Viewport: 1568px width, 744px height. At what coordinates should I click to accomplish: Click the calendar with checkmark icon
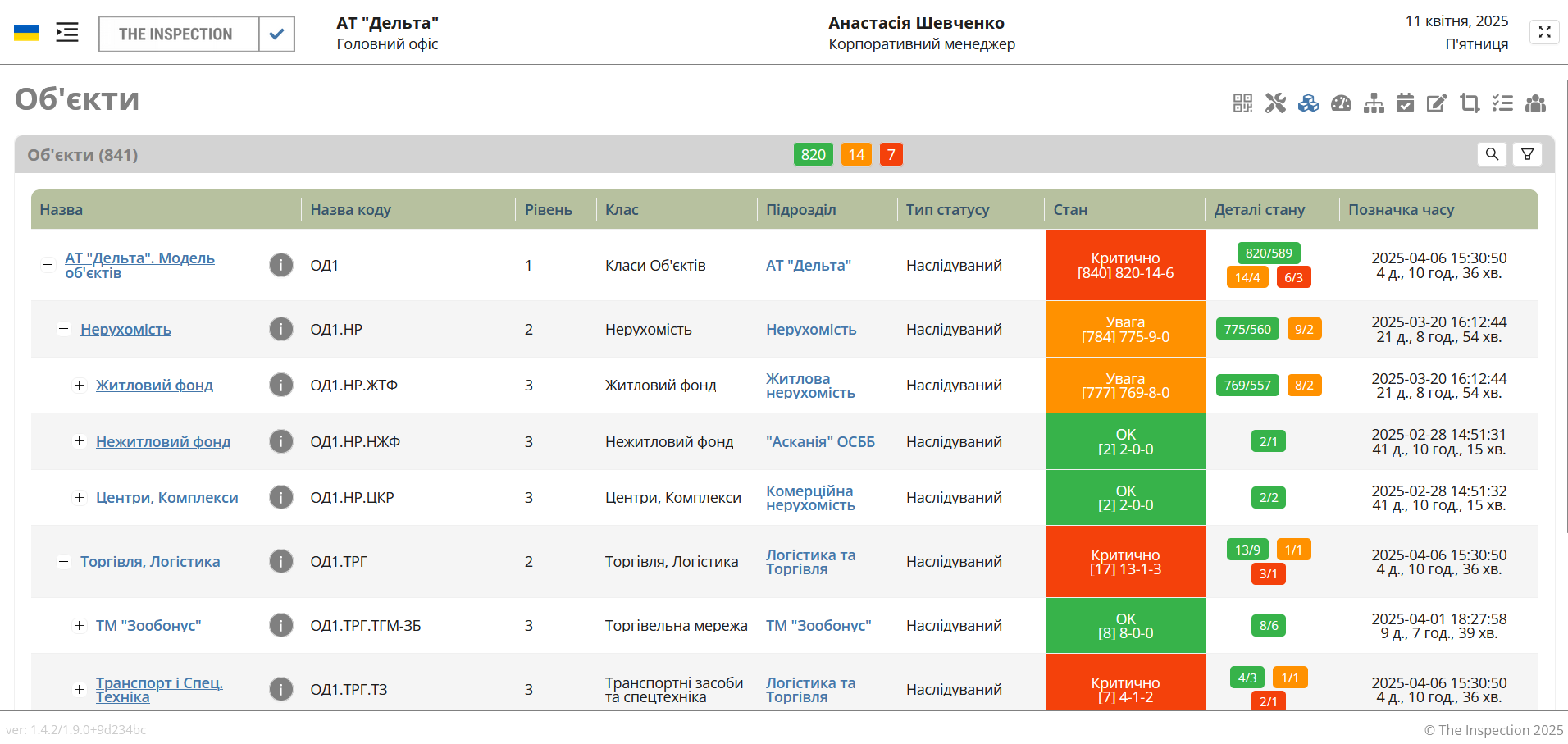click(1405, 103)
